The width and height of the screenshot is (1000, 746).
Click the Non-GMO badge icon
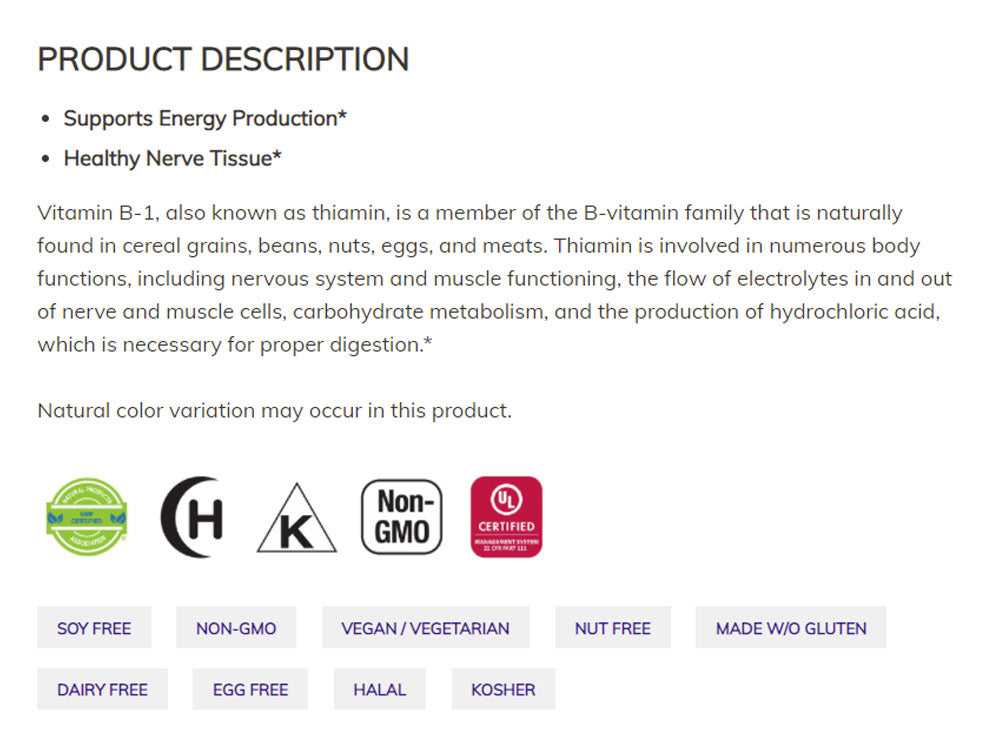(401, 517)
